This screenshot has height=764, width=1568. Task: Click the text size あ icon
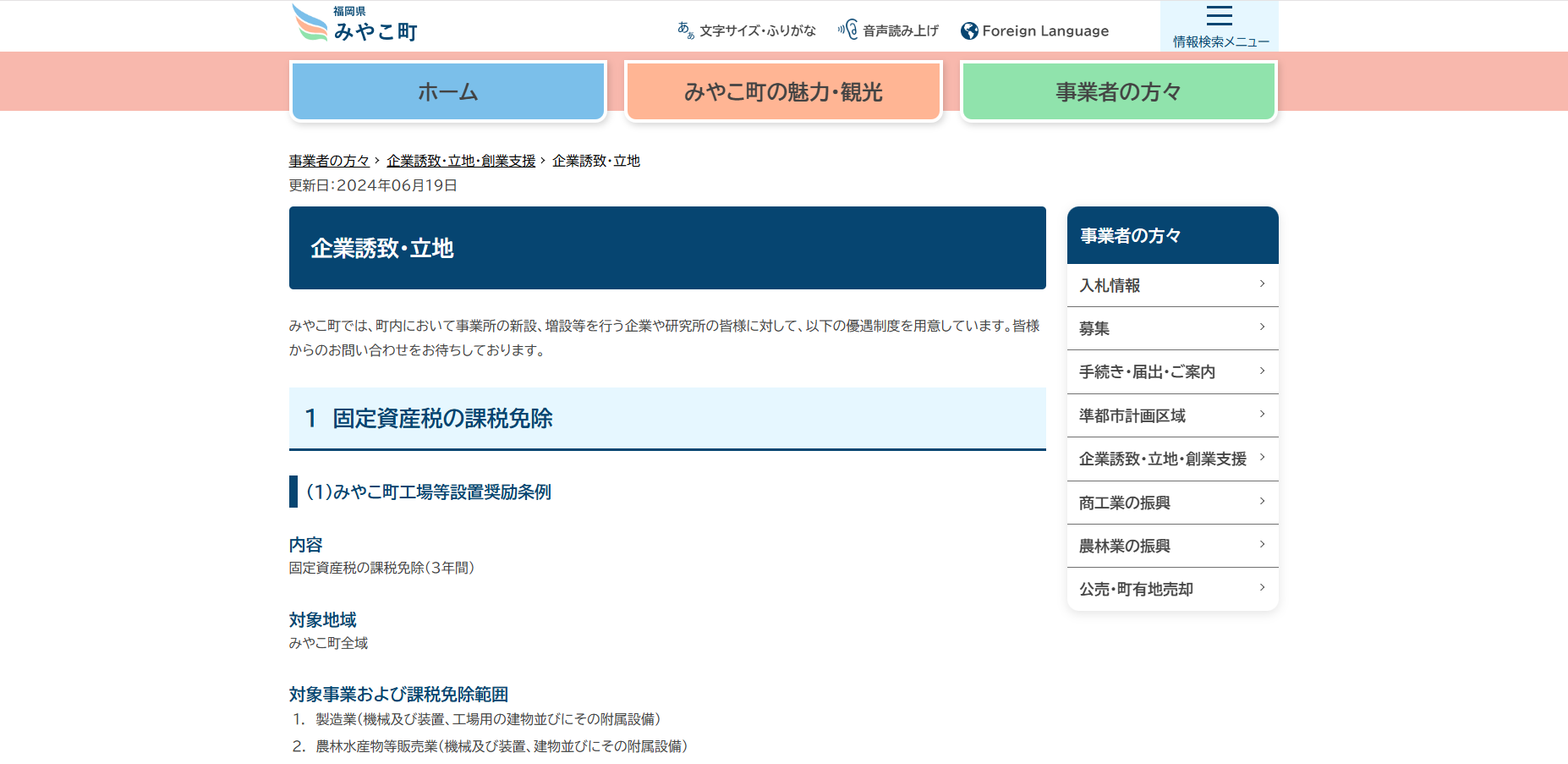686,30
